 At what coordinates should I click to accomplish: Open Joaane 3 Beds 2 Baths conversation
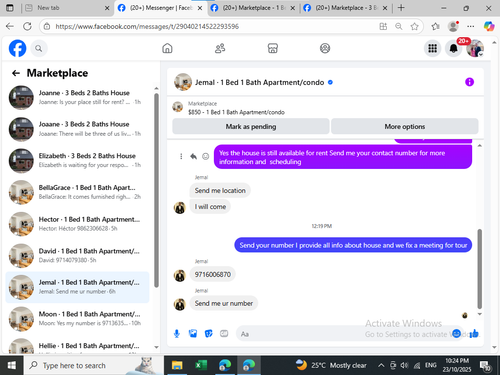pyautogui.click(x=77, y=129)
